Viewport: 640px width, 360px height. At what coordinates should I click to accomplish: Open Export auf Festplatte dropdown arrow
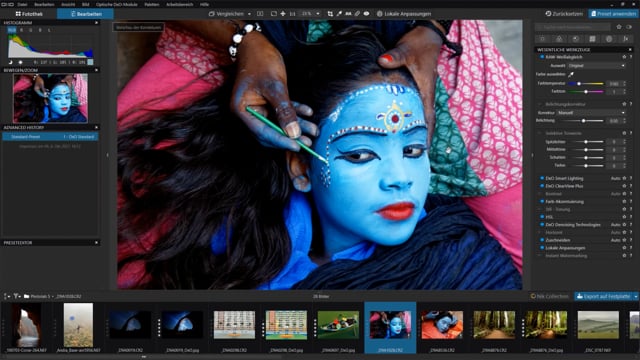636,296
